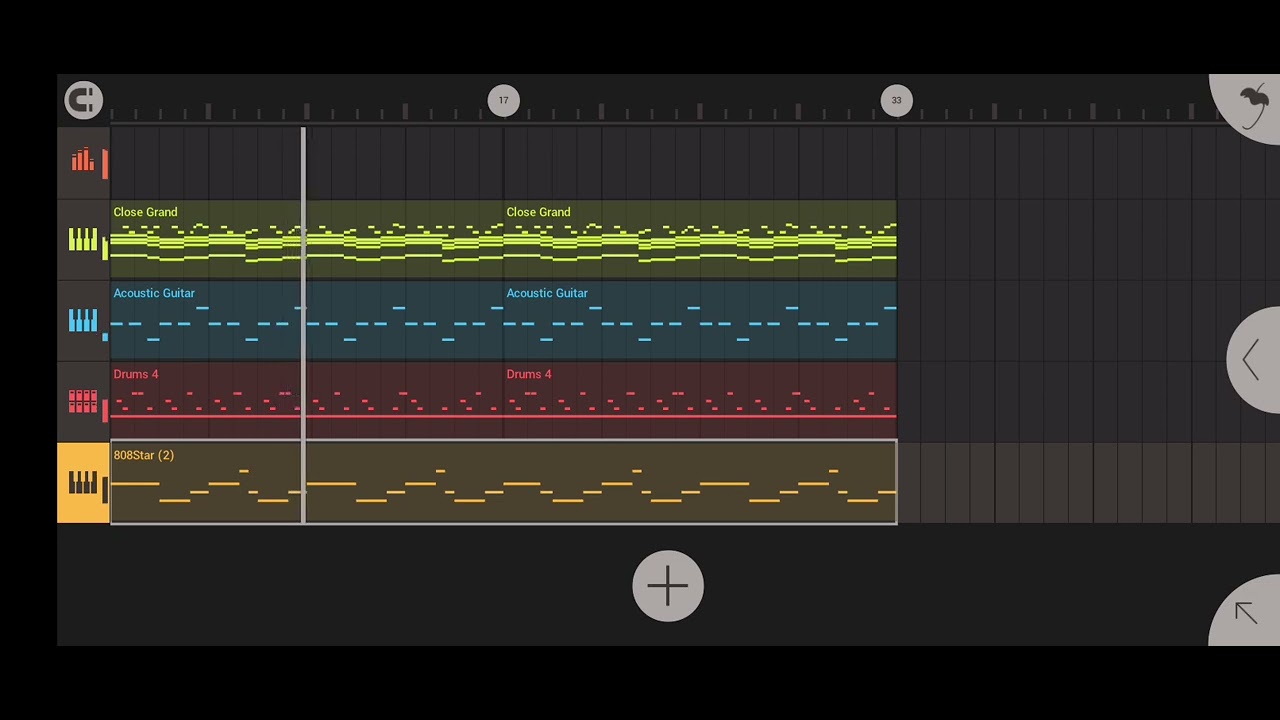Select the first Drums 4 clip
Image resolution: width=1280 pixels, height=720 pixels.
306,401
